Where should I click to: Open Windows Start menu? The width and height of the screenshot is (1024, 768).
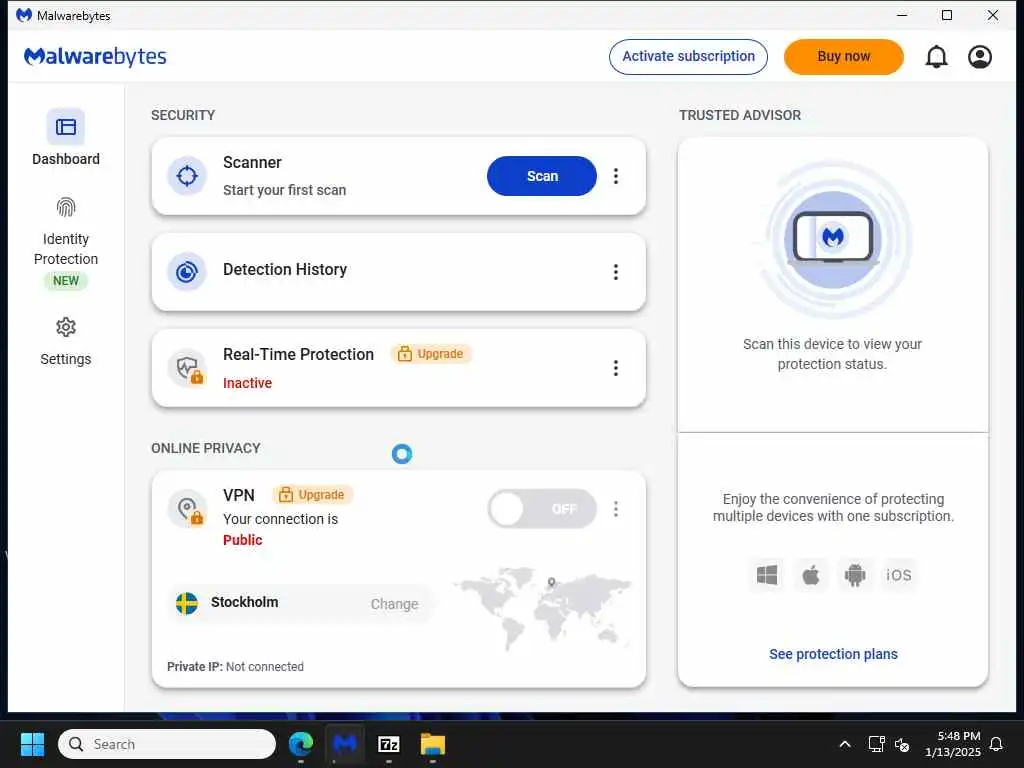click(32, 744)
